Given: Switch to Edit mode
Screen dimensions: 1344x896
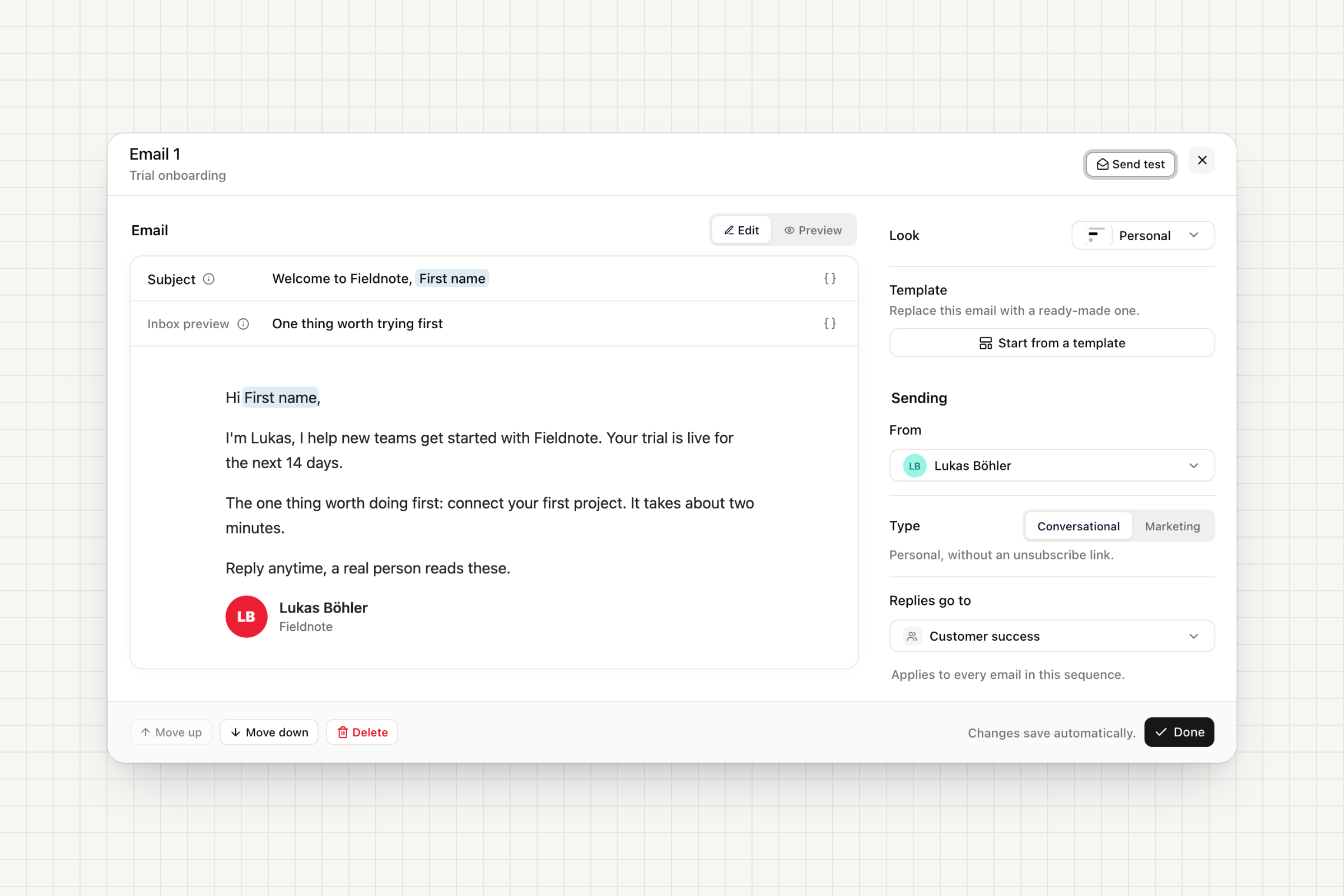Looking at the screenshot, I should point(741,230).
